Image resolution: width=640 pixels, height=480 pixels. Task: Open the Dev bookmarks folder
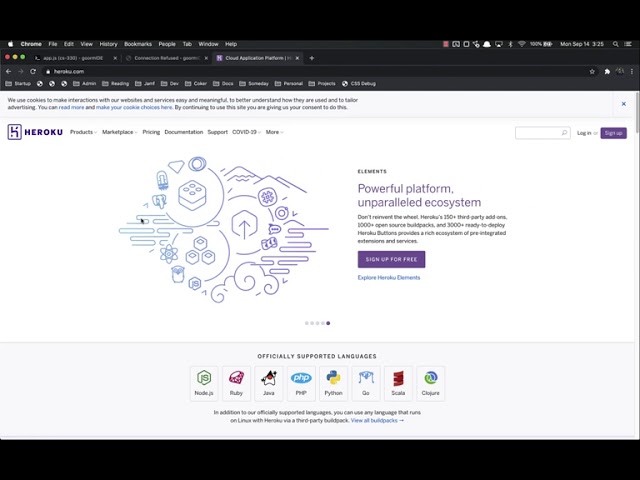click(170, 84)
